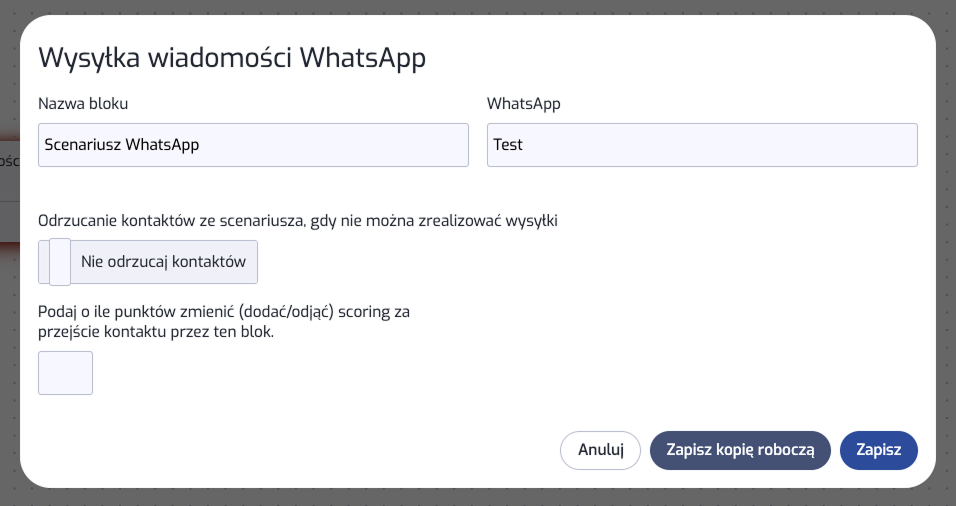Open the WhatsApp selection field

(x=701, y=145)
